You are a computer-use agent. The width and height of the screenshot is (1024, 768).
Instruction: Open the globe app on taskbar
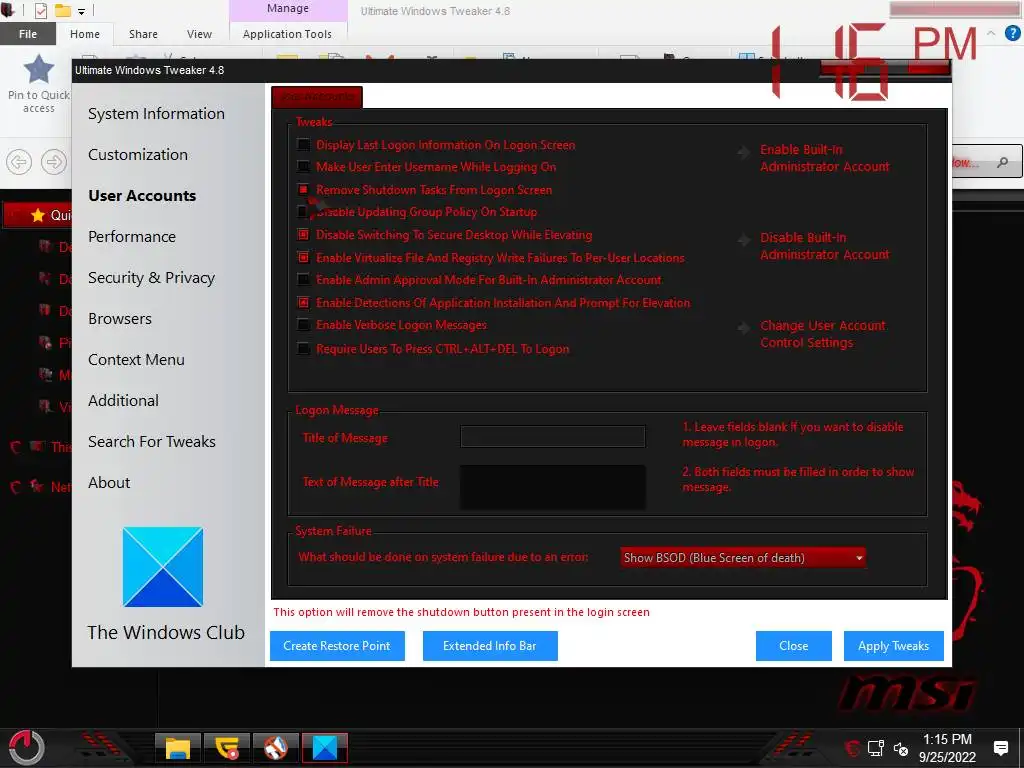[276, 748]
